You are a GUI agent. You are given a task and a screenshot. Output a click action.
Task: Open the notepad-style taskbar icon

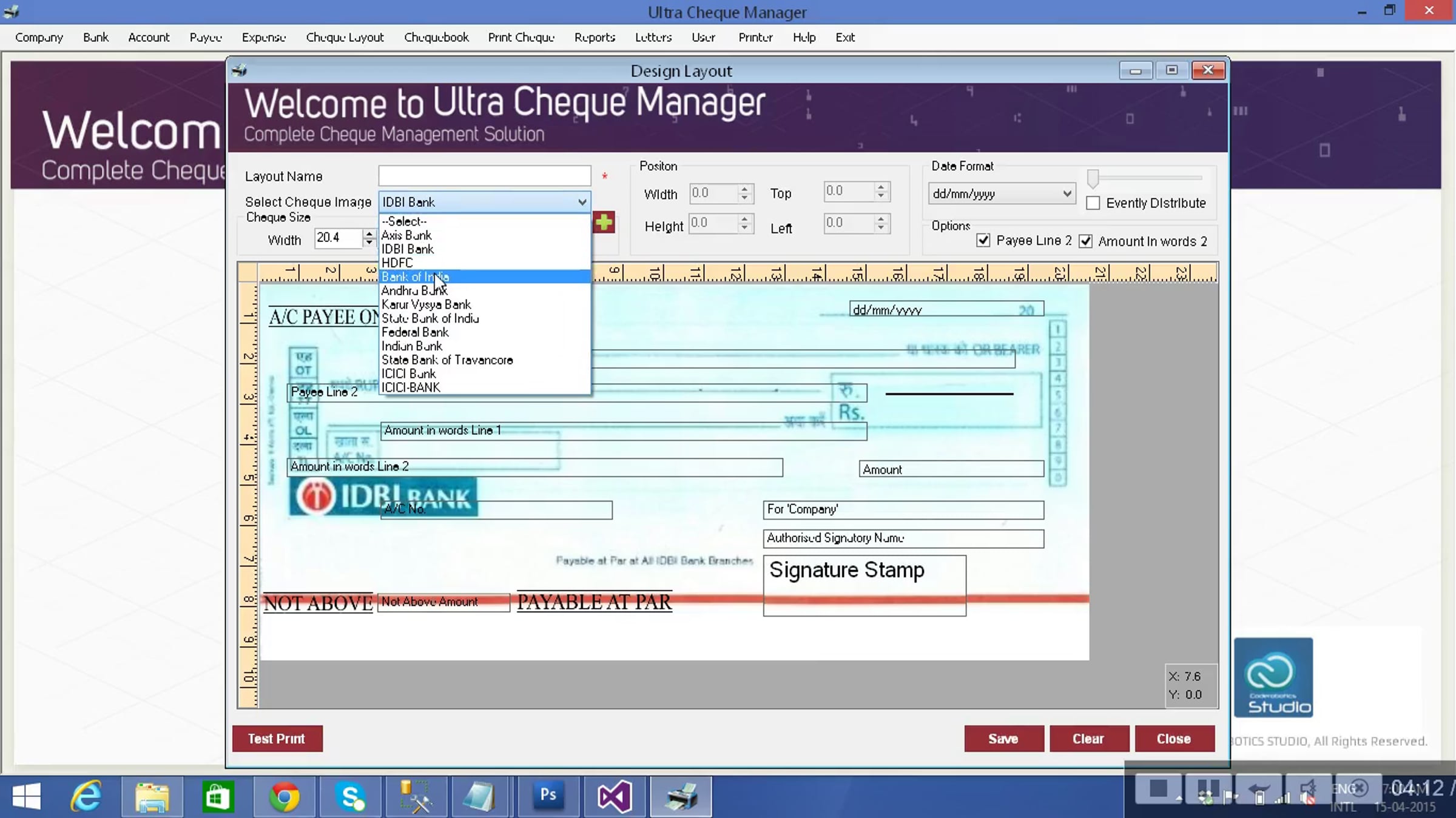482,796
